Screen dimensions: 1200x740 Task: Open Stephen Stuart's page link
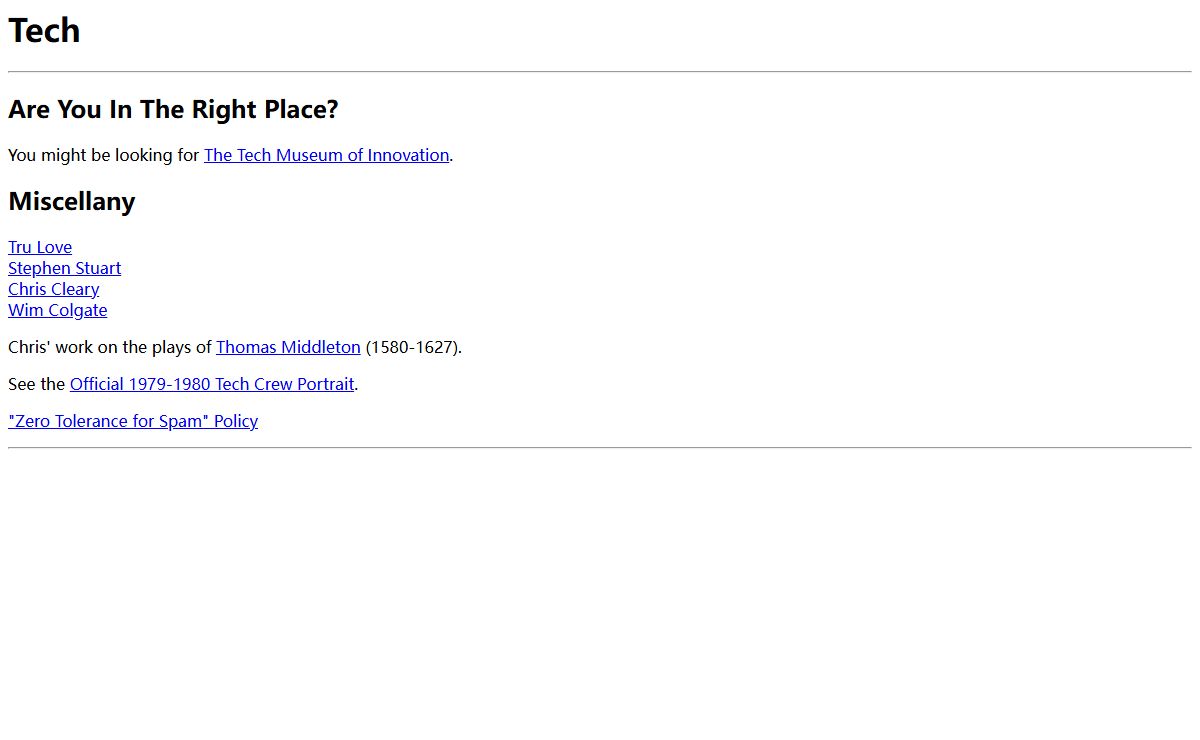pyautogui.click(x=64, y=268)
